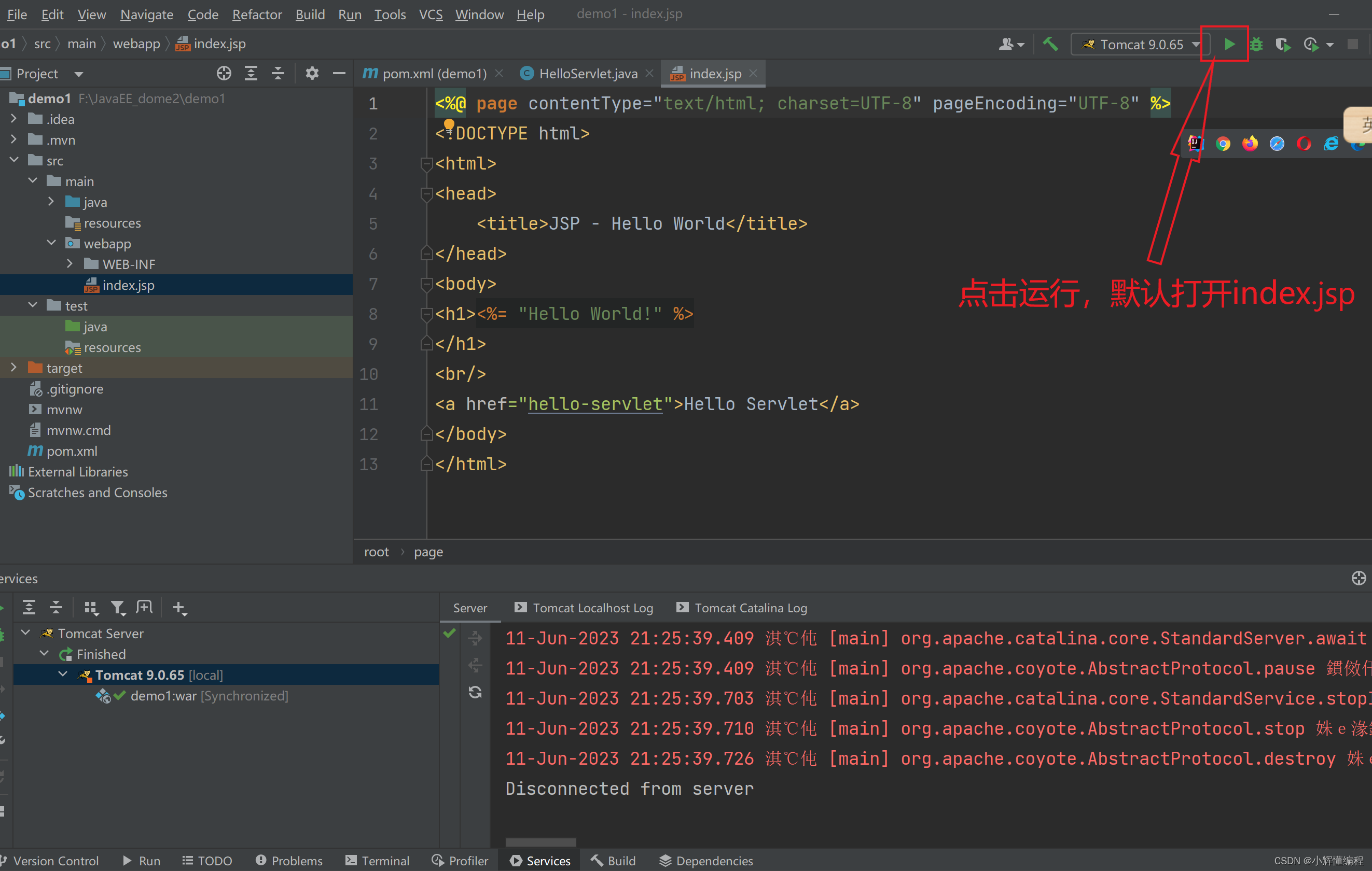Screen dimensions: 1372x871
Task: Click the Project panel settings gear
Action: pos(312,74)
